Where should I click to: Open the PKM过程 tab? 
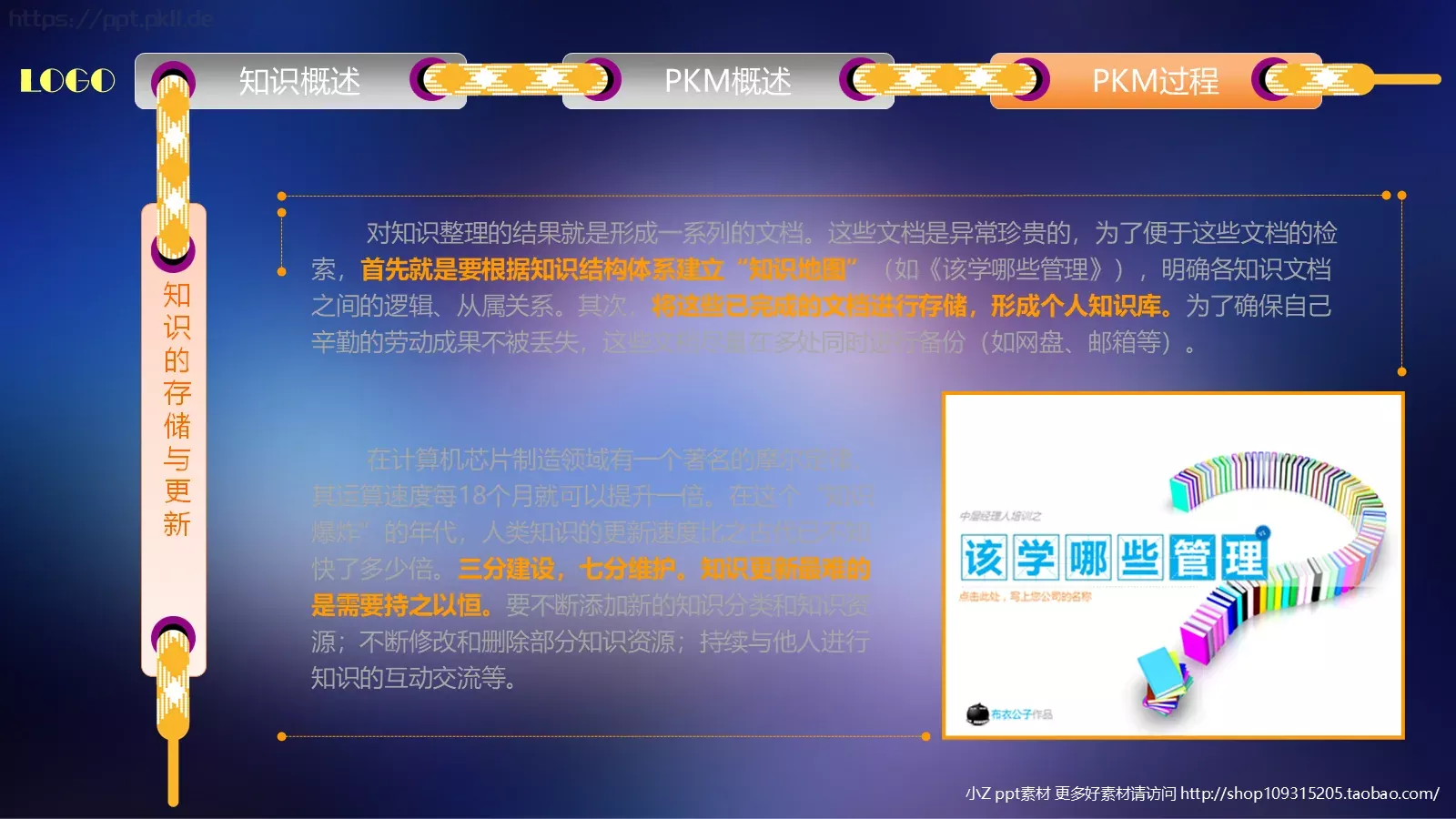point(1156,81)
